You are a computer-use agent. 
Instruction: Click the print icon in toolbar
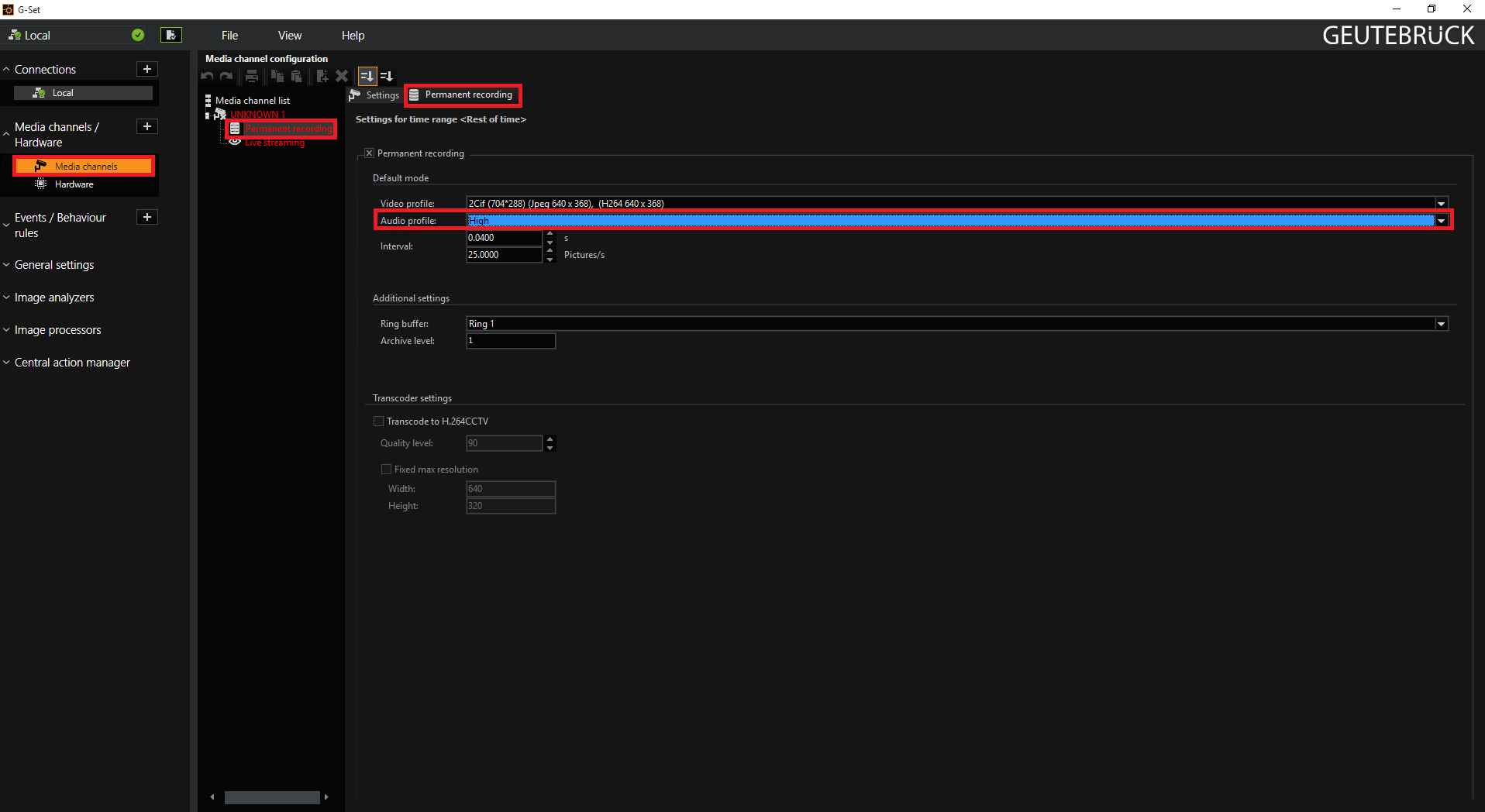point(252,76)
